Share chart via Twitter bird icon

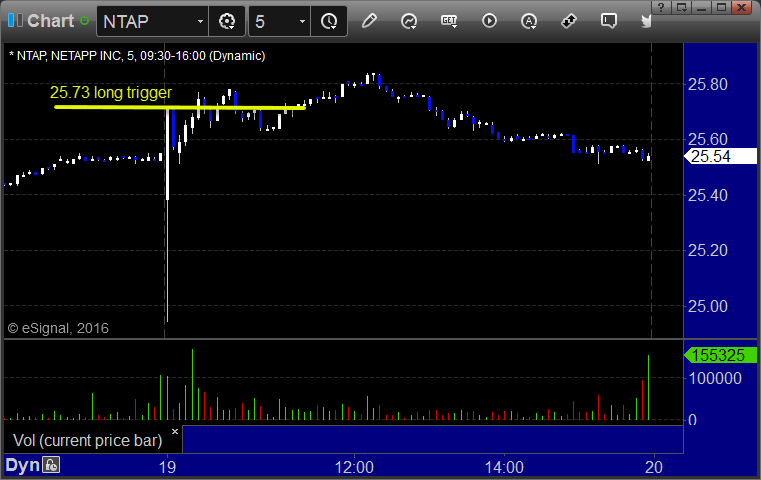coord(646,21)
